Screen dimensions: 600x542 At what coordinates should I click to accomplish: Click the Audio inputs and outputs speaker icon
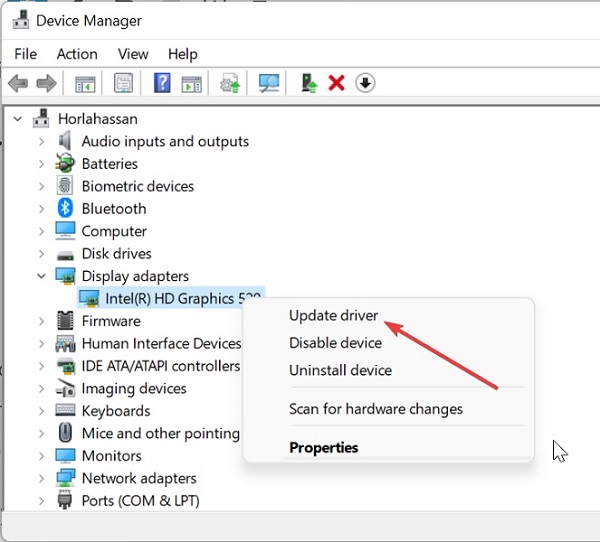point(65,140)
